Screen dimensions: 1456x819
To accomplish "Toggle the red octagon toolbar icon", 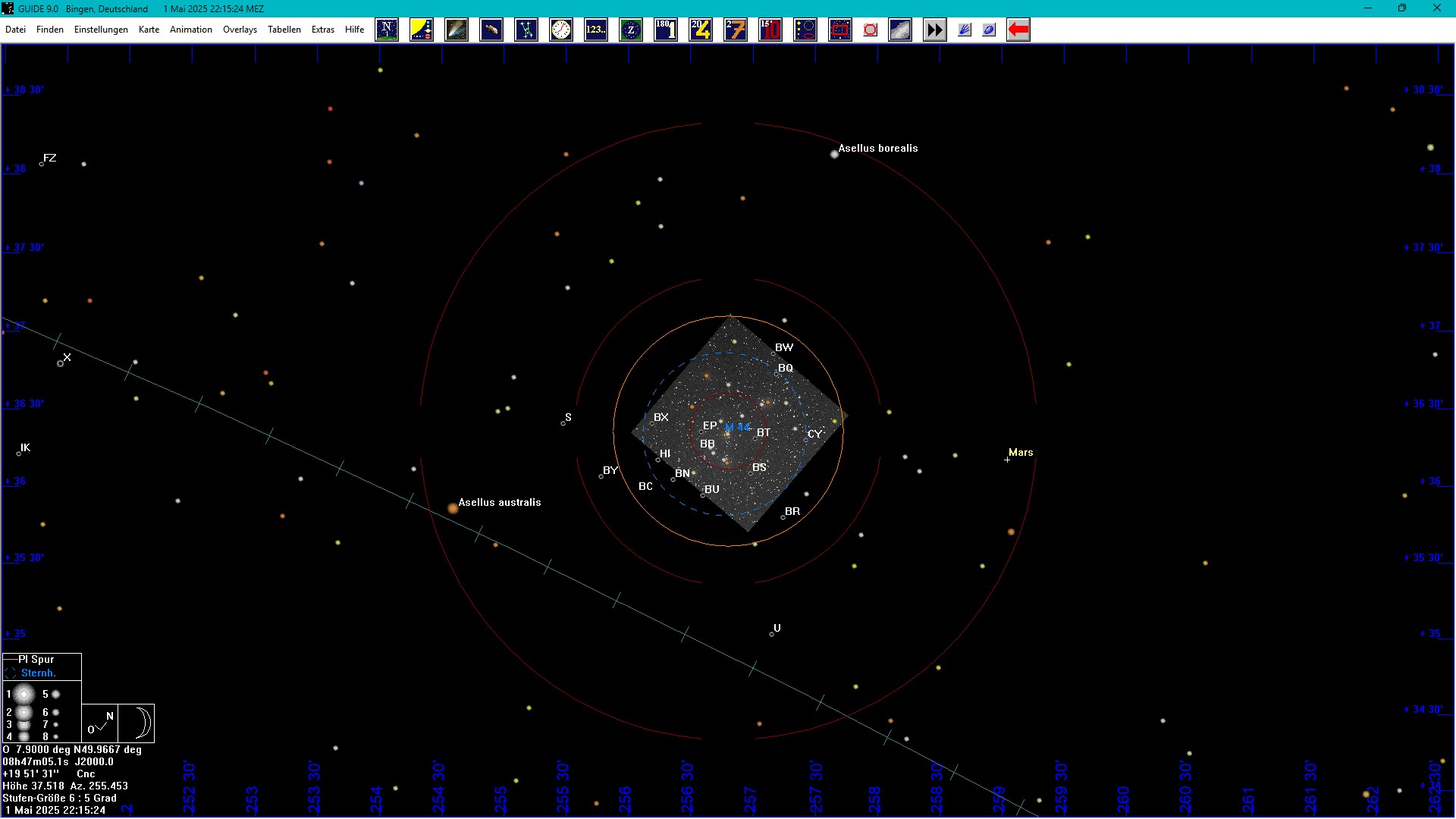I will pyautogui.click(x=871, y=30).
